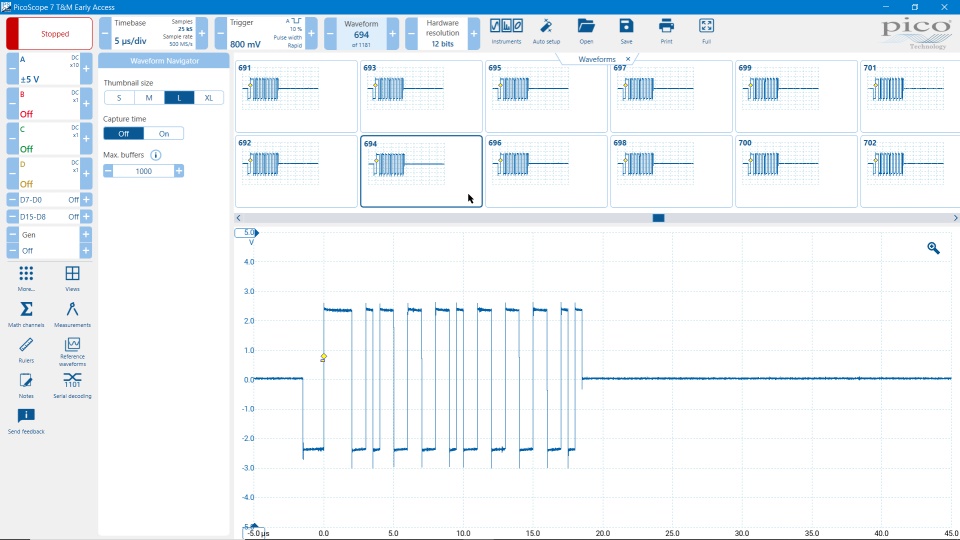The image size is (960, 540).
Task: Set Capture time to Off
Action: pyautogui.click(x=124, y=133)
